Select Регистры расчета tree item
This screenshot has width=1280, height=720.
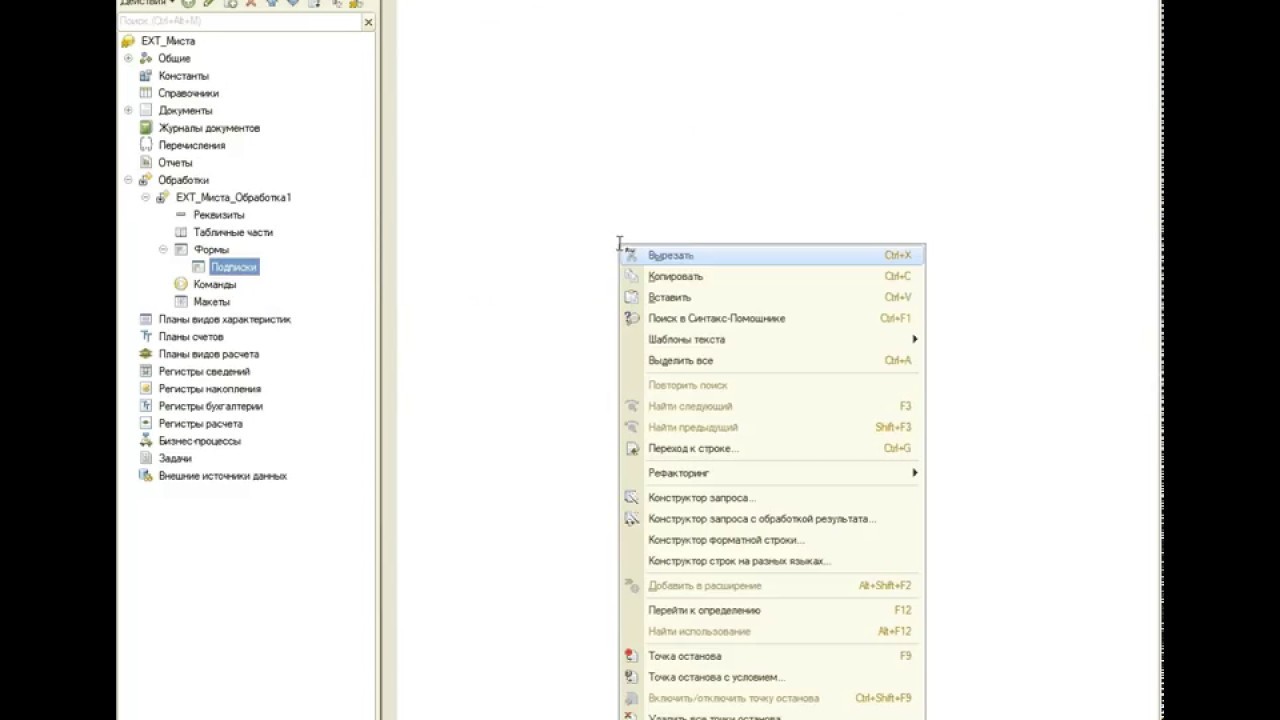point(200,423)
